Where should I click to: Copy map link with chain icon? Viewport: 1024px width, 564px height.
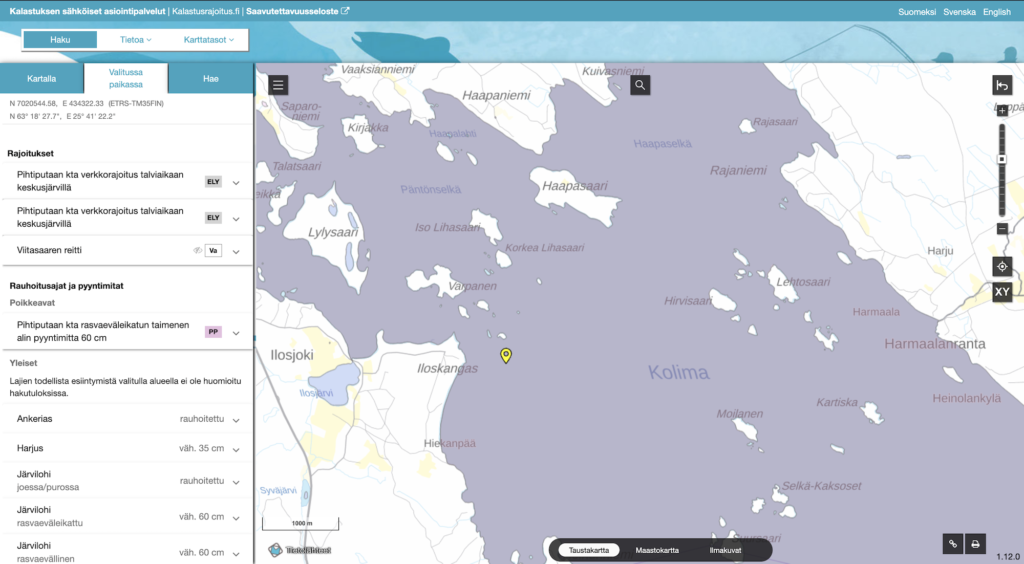(953, 544)
